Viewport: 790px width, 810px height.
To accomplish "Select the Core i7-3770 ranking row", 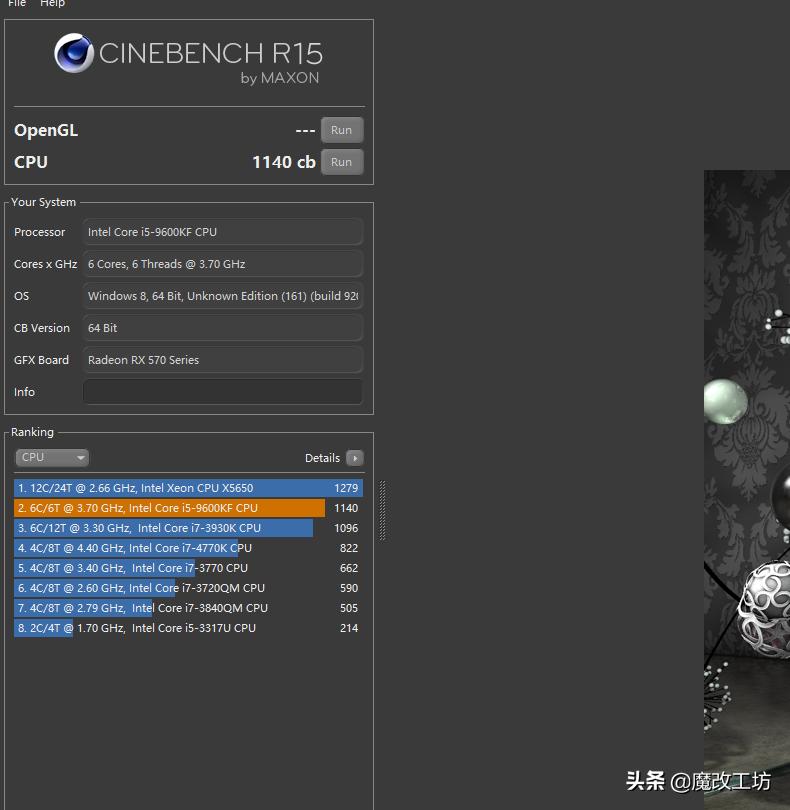I will 188,568.
